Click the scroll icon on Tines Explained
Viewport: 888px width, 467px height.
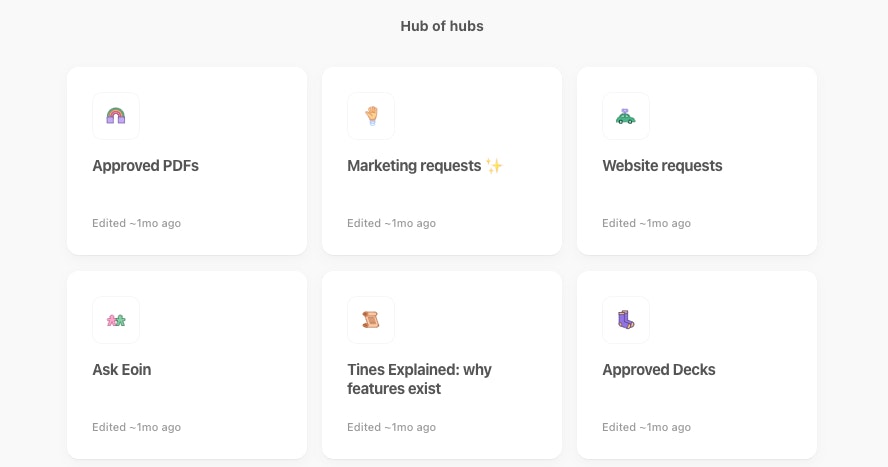(x=370, y=320)
